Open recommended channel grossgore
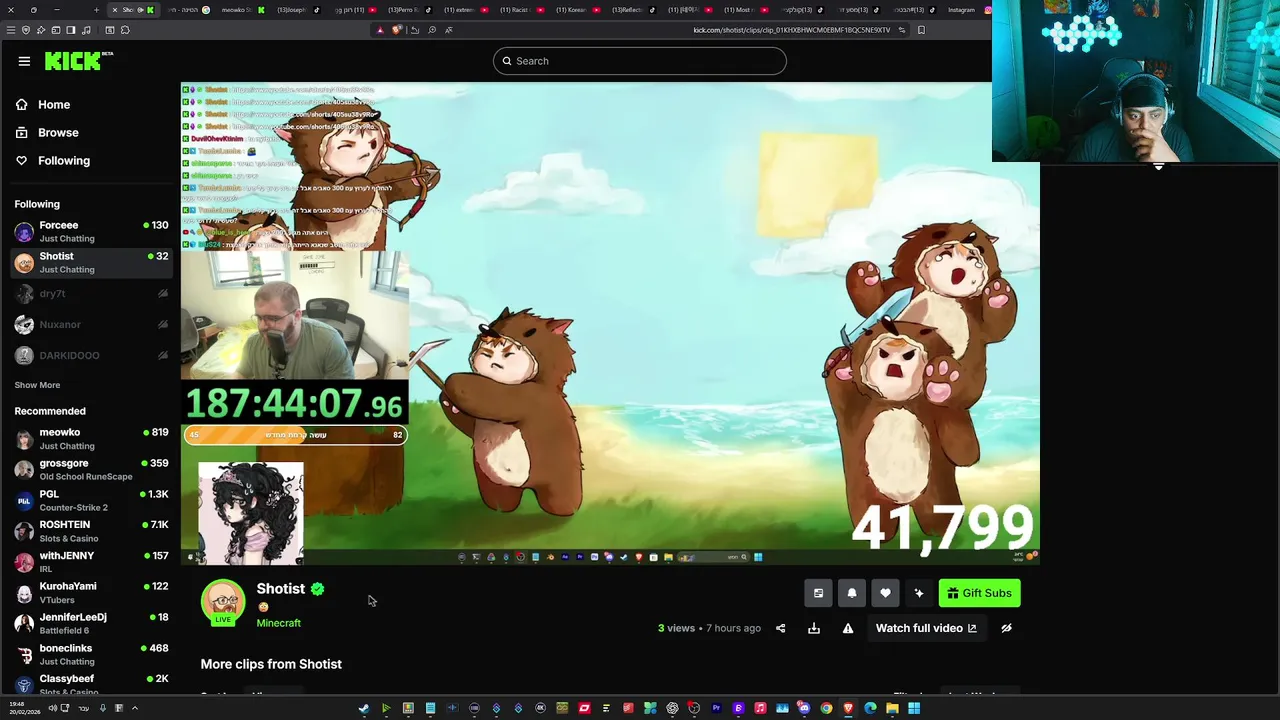The width and height of the screenshot is (1280, 720). tap(91, 469)
